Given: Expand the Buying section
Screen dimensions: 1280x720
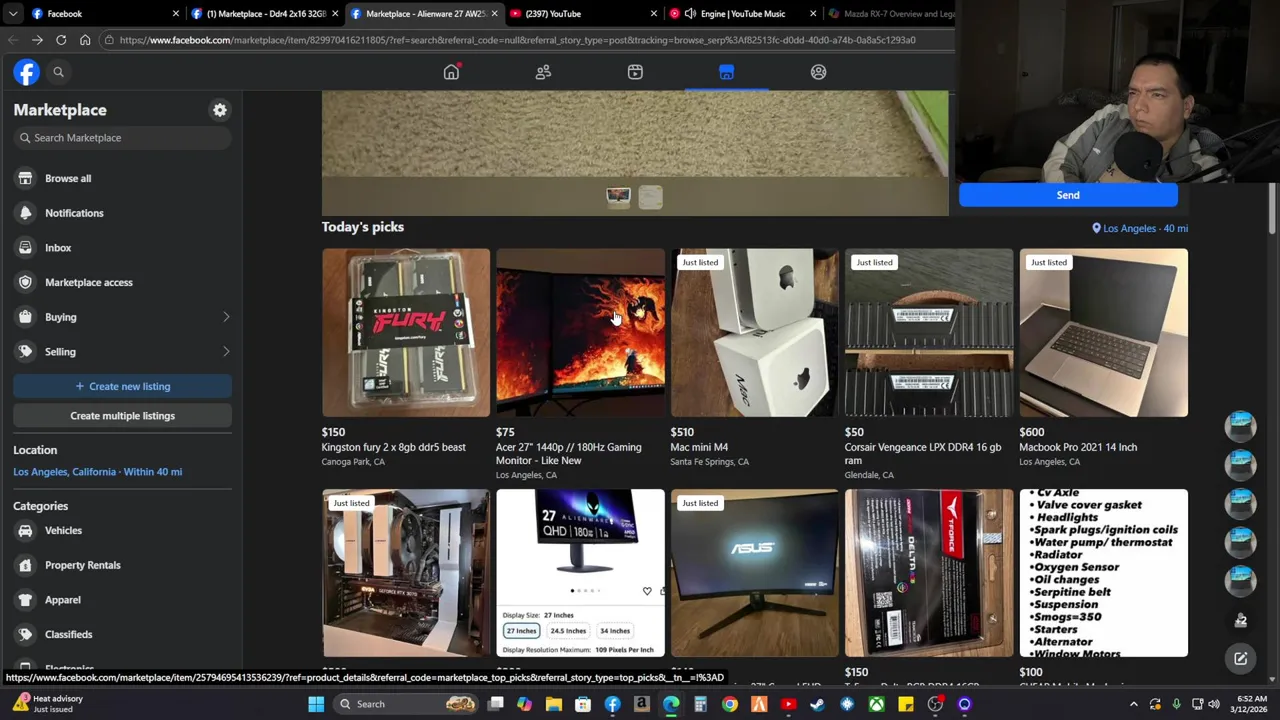Looking at the screenshot, I should click(122, 317).
